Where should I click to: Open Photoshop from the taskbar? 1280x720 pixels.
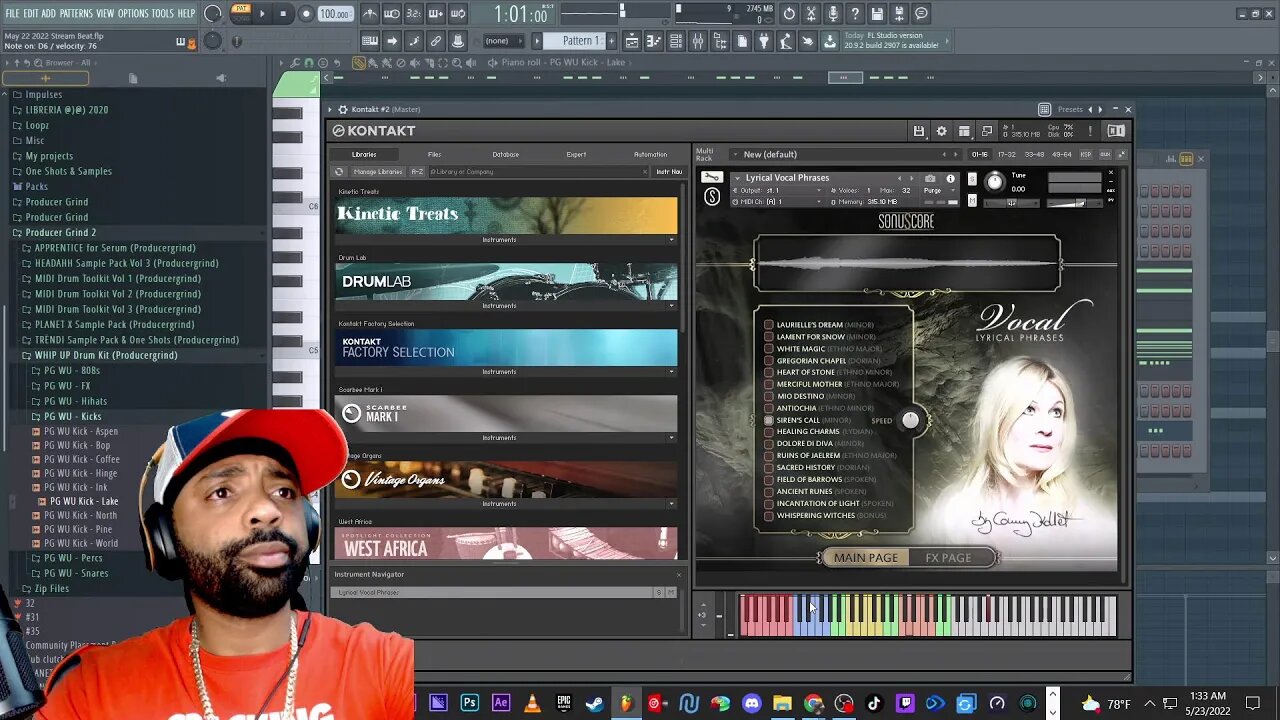point(469,703)
